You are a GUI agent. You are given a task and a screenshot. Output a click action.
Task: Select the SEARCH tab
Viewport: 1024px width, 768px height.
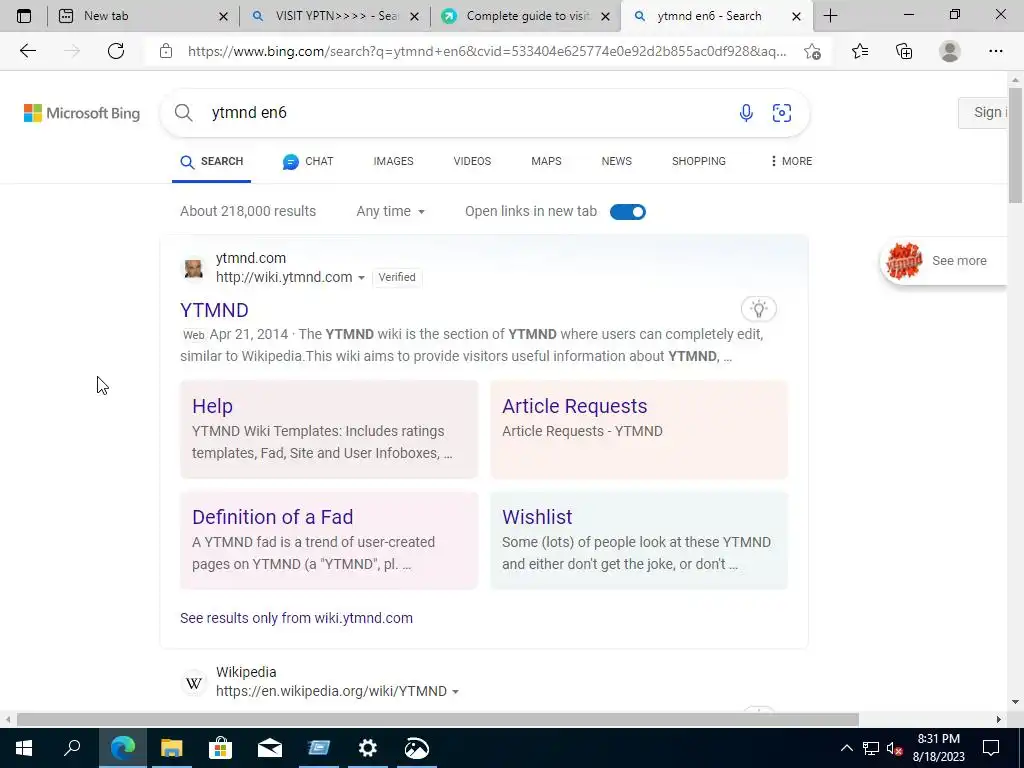[212, 161]
